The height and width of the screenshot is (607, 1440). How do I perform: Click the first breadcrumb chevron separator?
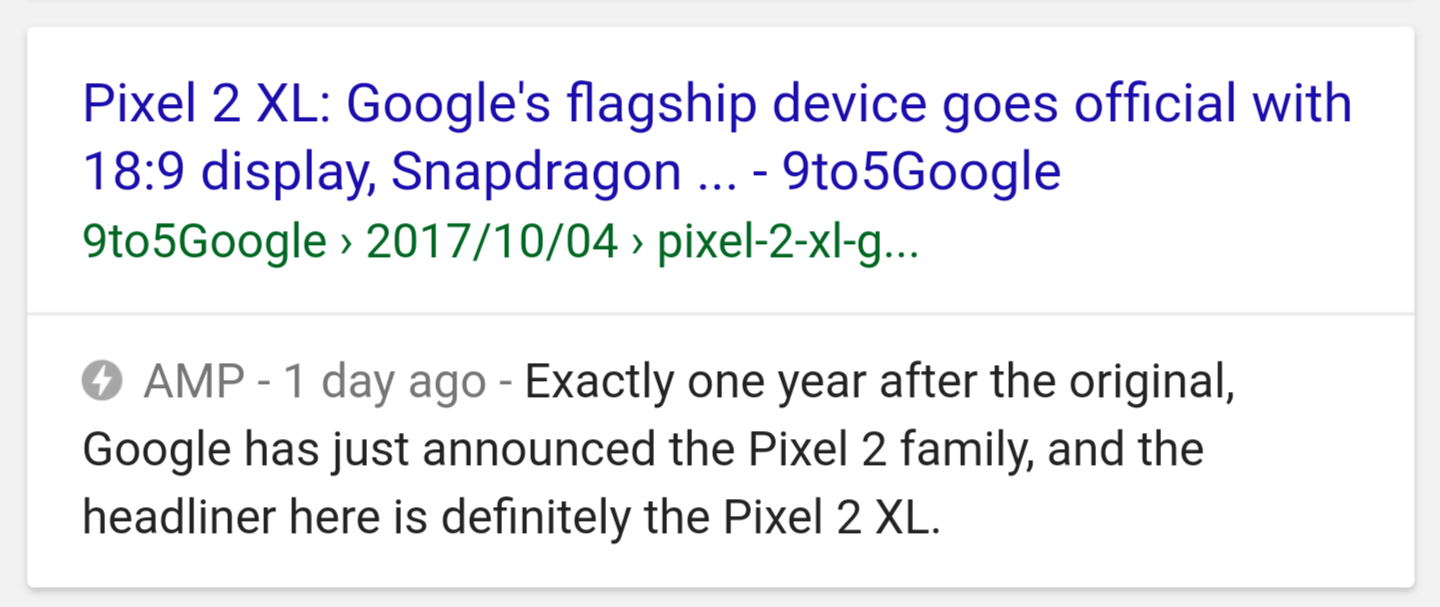(x=346, y=244)
